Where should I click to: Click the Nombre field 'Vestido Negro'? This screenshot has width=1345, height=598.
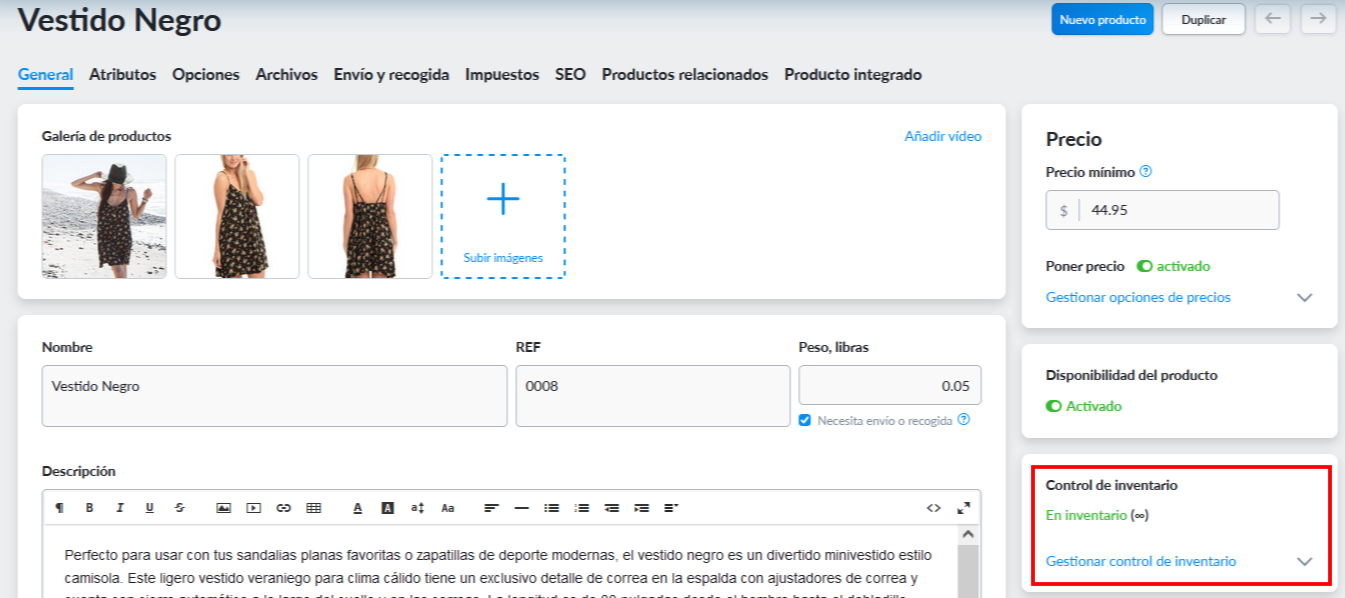coord(275,396)
